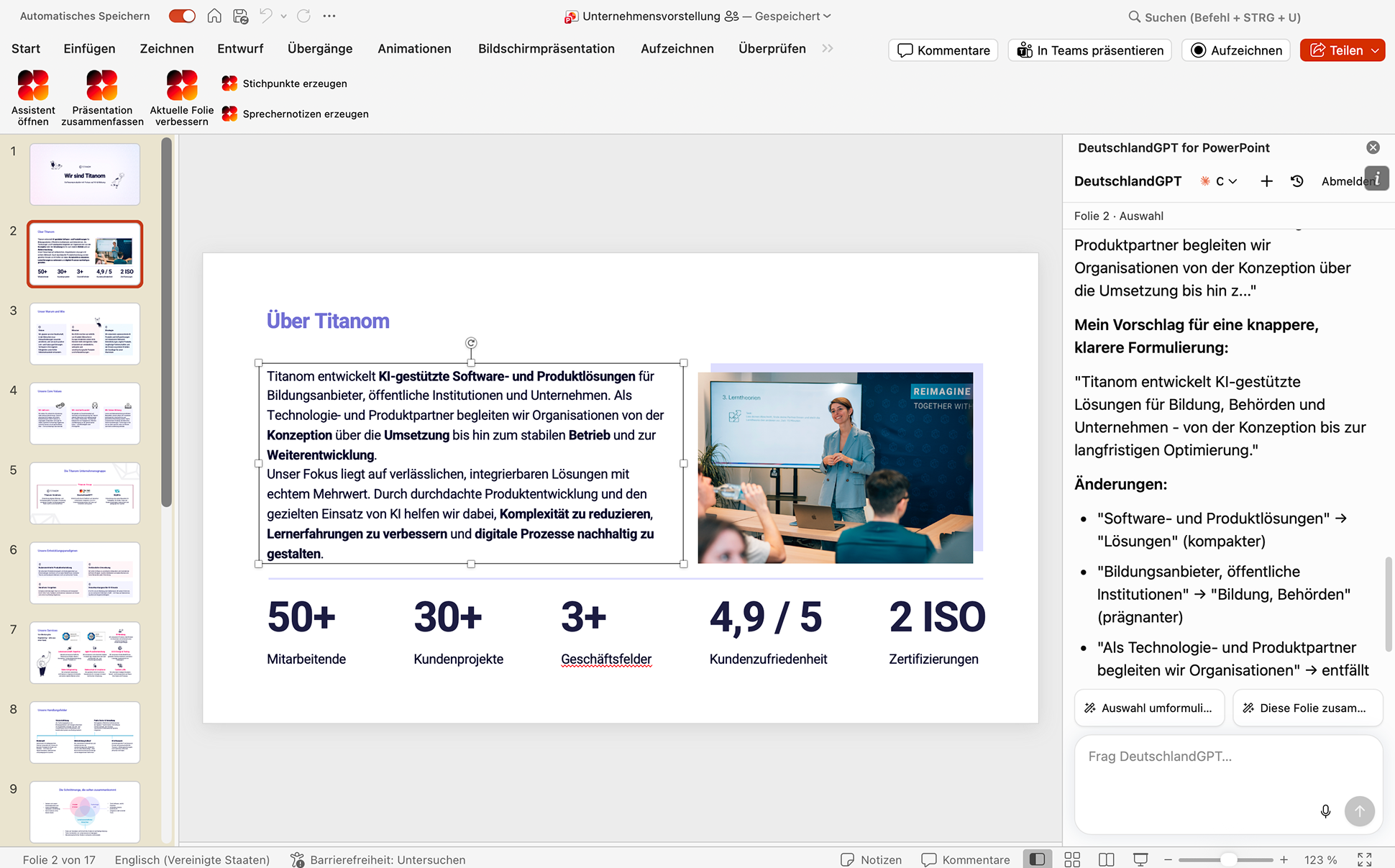Toggle the Automatisches Speichern switch
The image size is (1395, 868).
pos(182,16)
